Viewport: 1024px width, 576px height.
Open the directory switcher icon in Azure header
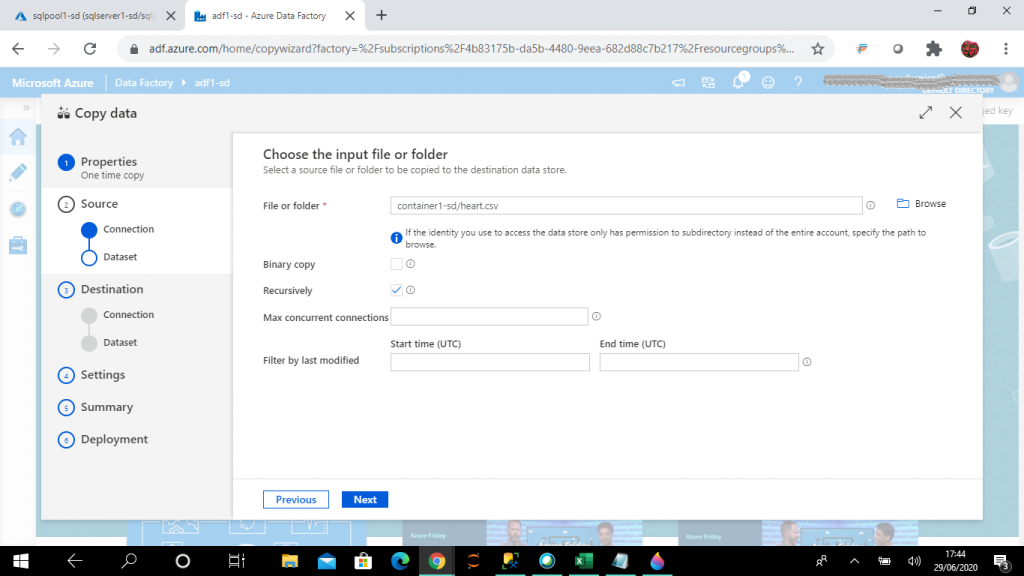(x=708, y=83)
